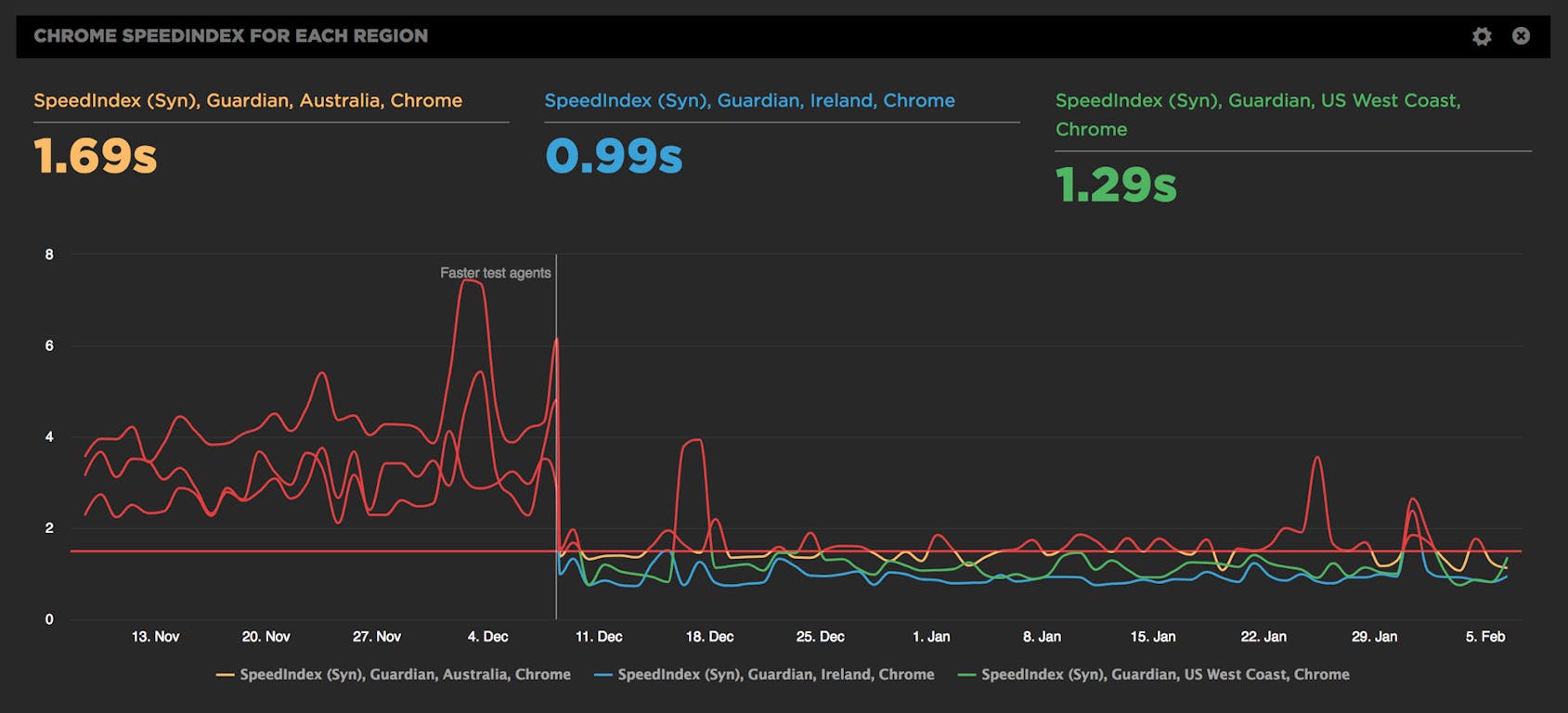This screenshot has width=1568, height=713.
Task: Click the '25. Dec' x-axis label
Action: (x=820, y=637)
